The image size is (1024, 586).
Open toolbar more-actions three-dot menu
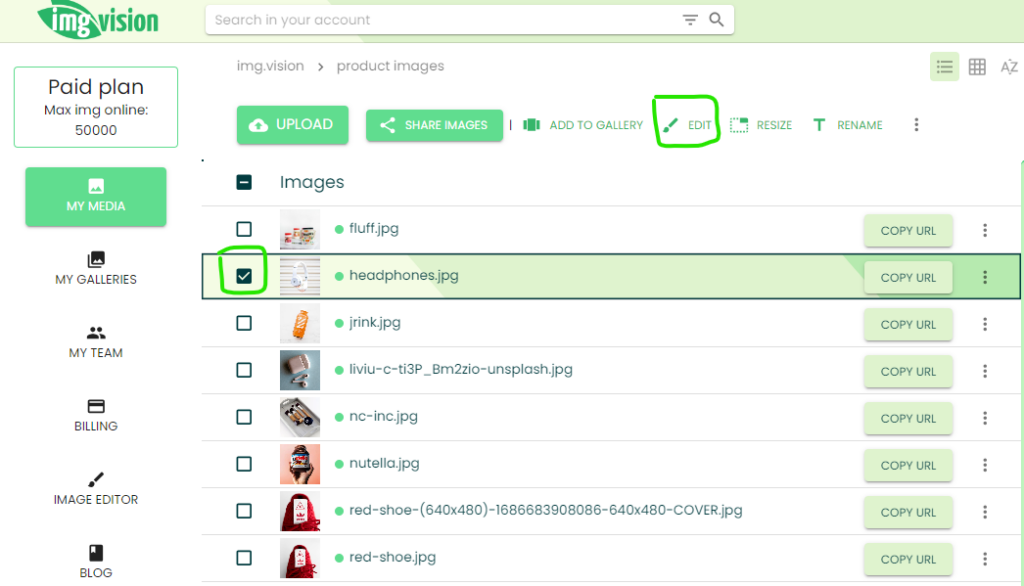click(916, 125)
